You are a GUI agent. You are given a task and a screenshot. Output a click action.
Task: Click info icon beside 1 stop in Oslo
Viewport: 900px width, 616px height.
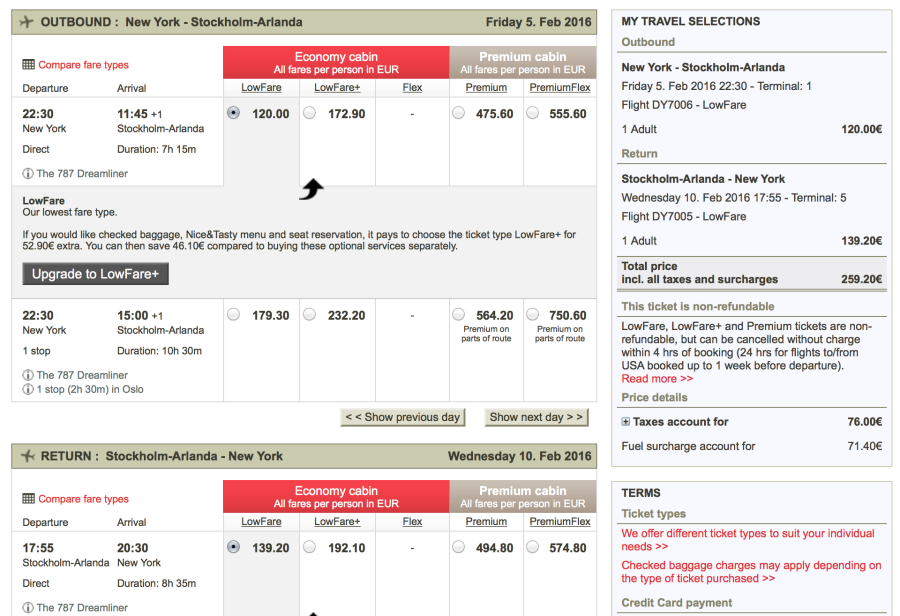click(x=28, y=390)
